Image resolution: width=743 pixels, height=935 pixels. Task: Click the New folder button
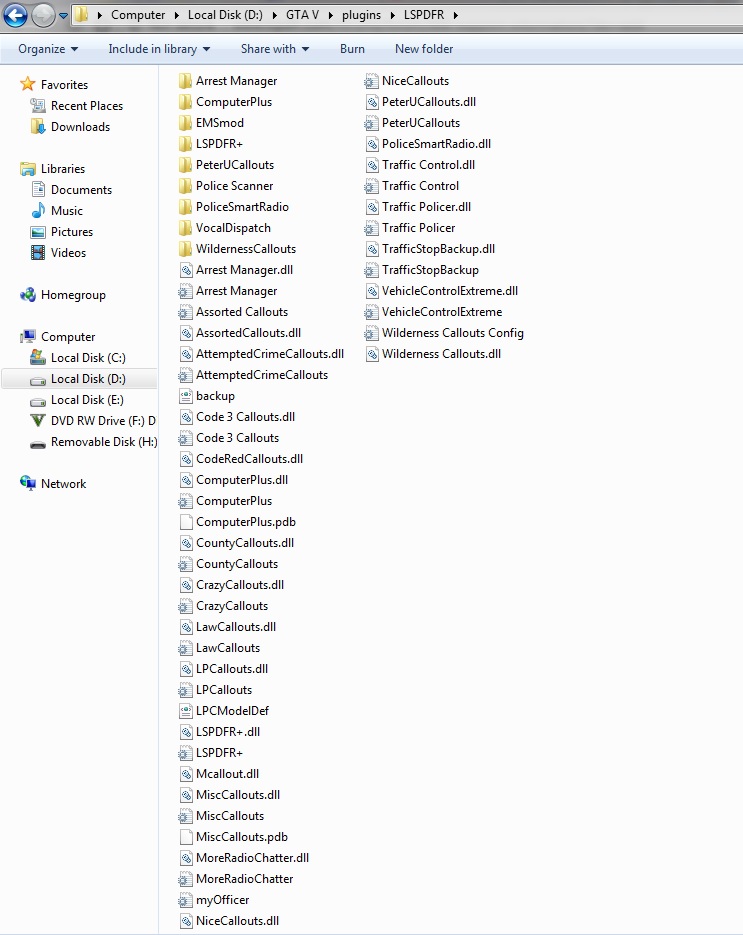tap(423, 49)
